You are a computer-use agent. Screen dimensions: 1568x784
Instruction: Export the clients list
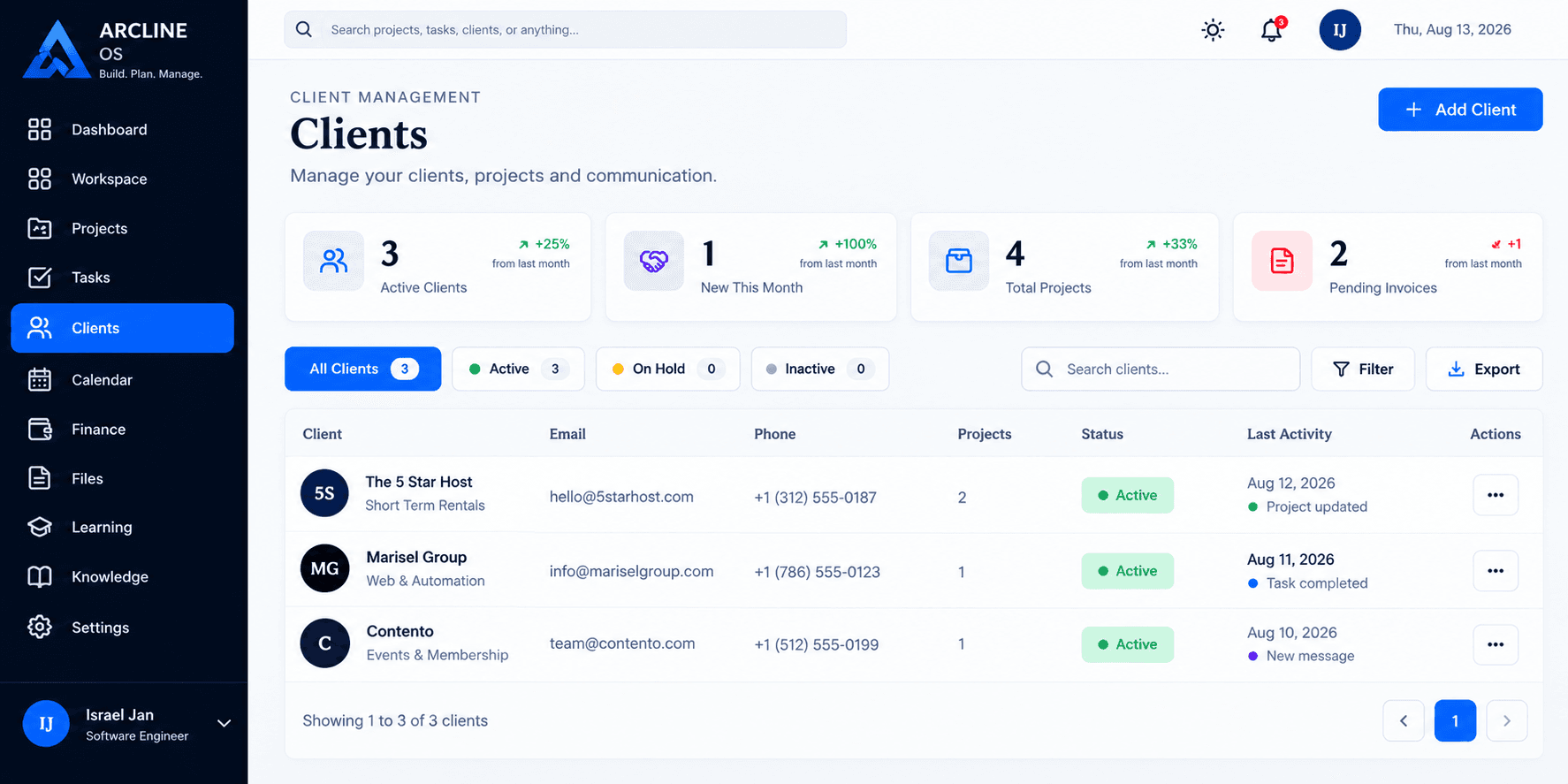(1484, 369)
